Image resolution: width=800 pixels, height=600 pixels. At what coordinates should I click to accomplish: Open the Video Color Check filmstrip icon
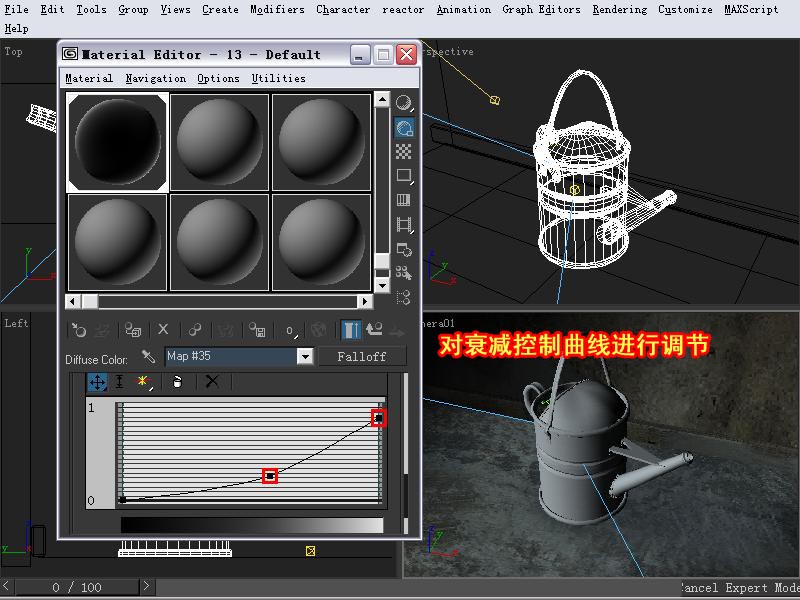click(404, 200)
